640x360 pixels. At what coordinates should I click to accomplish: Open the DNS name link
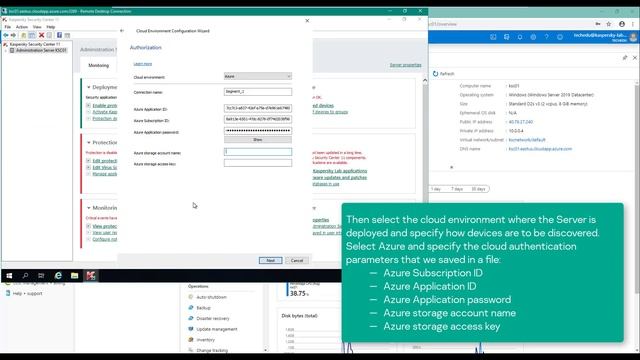pos(540,149)
